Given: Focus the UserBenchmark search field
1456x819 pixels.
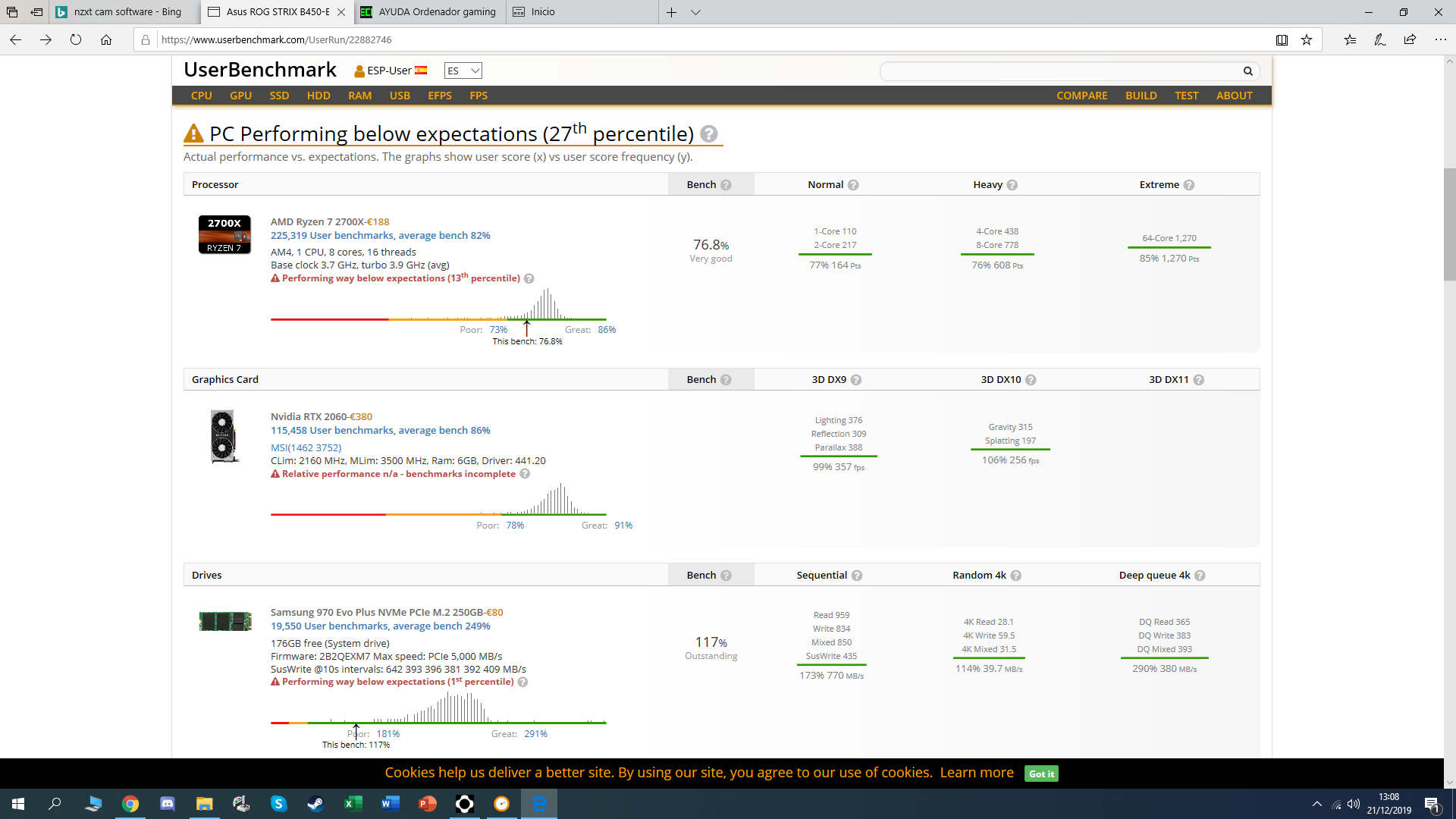Looking at the screenshot, I should [1062, 71].
